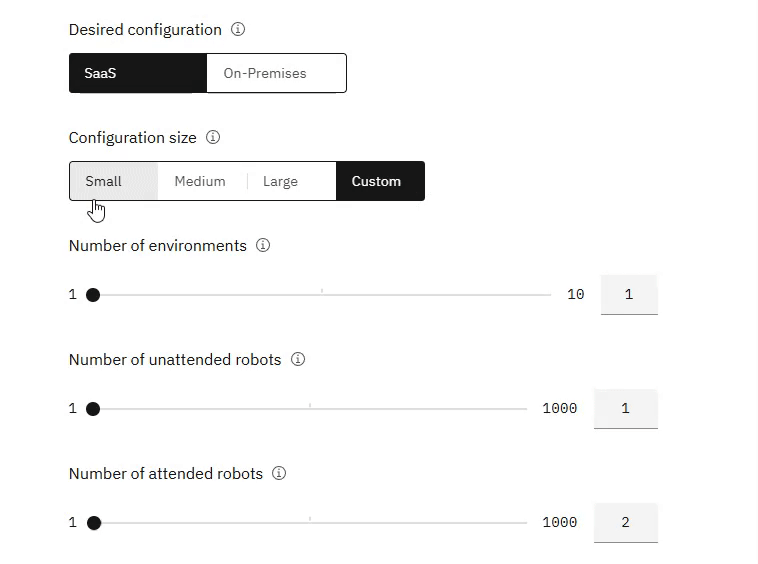The image size is (758, 564).
Task: Pick the Large configuration size
Action: tap(292, 181)
